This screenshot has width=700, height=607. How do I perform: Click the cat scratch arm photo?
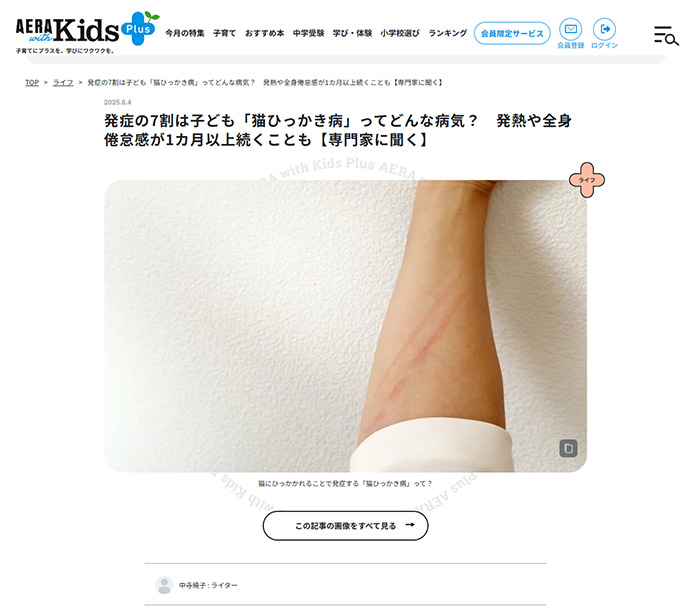[x=346, y=326]
